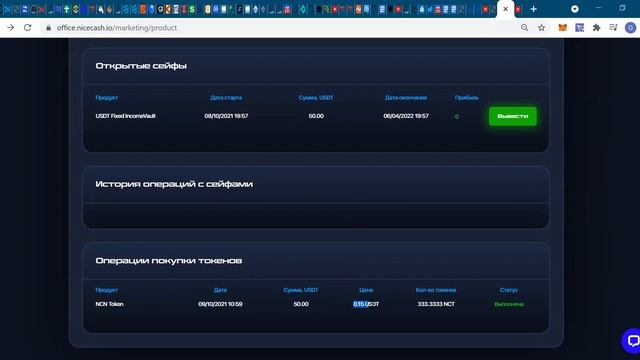Bookmark this page with the star icon
This screenshot has width=640, height=360.
click(542, 28)
